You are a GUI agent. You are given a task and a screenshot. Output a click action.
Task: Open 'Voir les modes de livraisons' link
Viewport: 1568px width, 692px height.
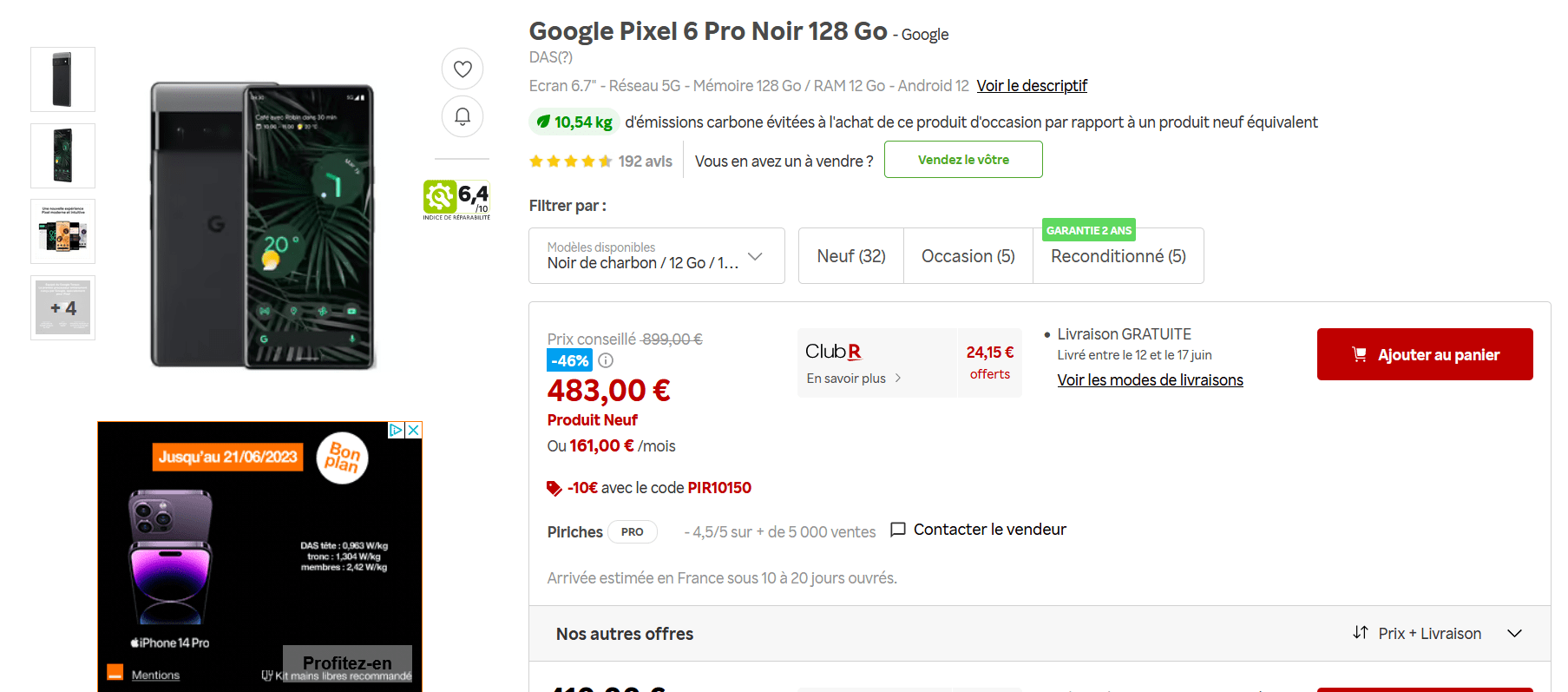(x=1150, y=380)
